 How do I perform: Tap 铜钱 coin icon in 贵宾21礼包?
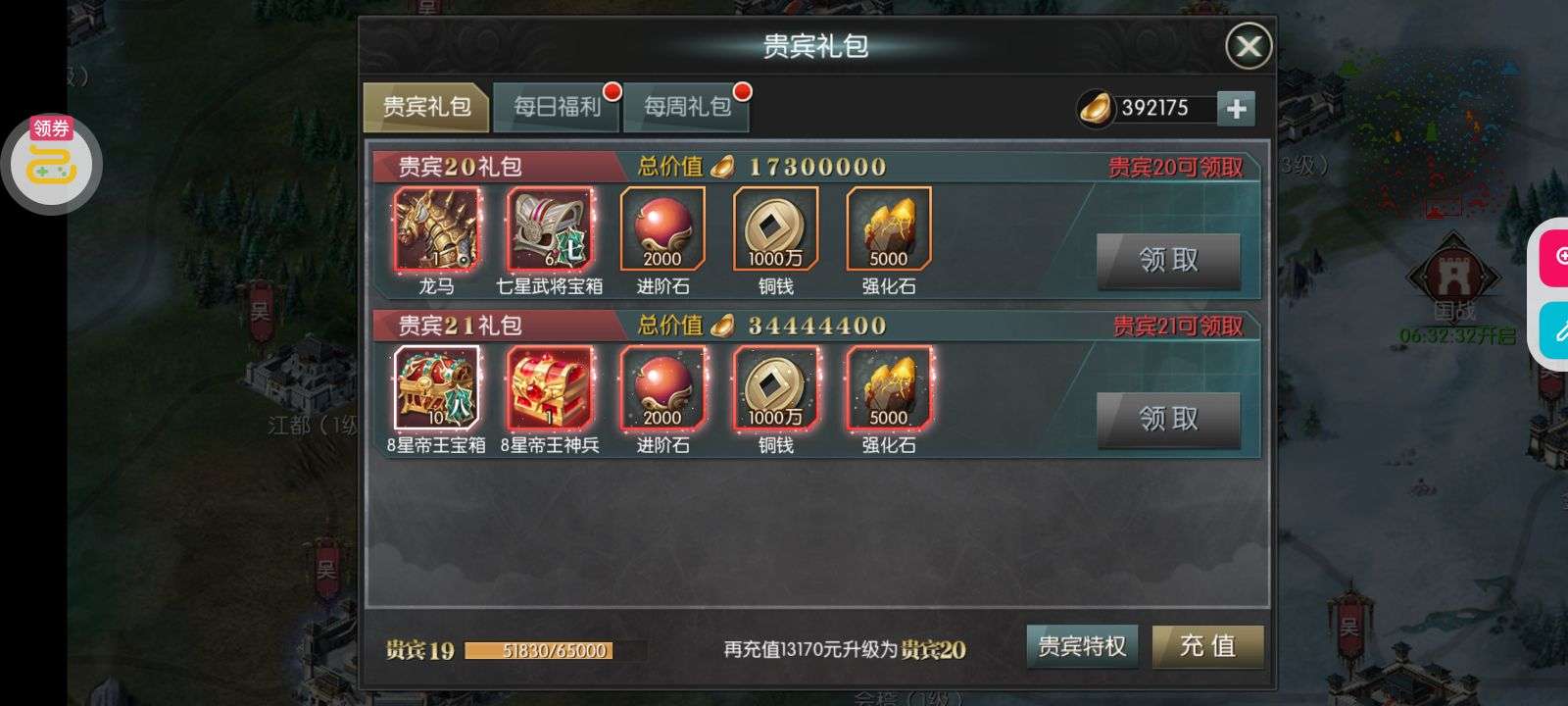pyautogui.click(x=775, y=387)
